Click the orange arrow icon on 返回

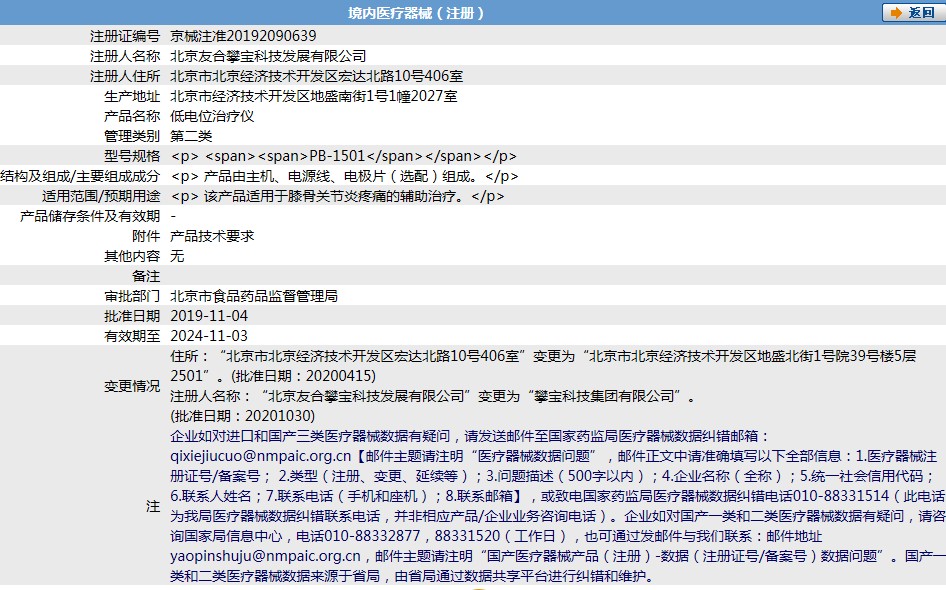[x=897, y=13]
